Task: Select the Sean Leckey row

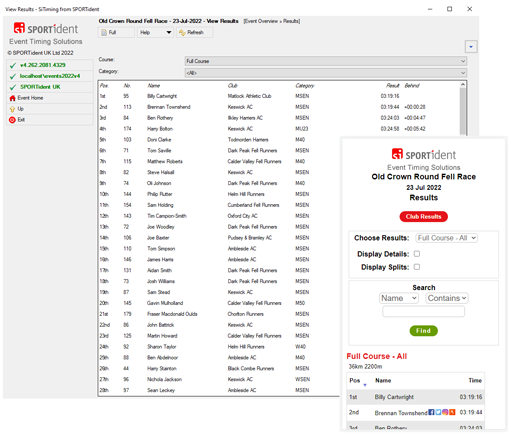Action: click(x=220, y=390)
